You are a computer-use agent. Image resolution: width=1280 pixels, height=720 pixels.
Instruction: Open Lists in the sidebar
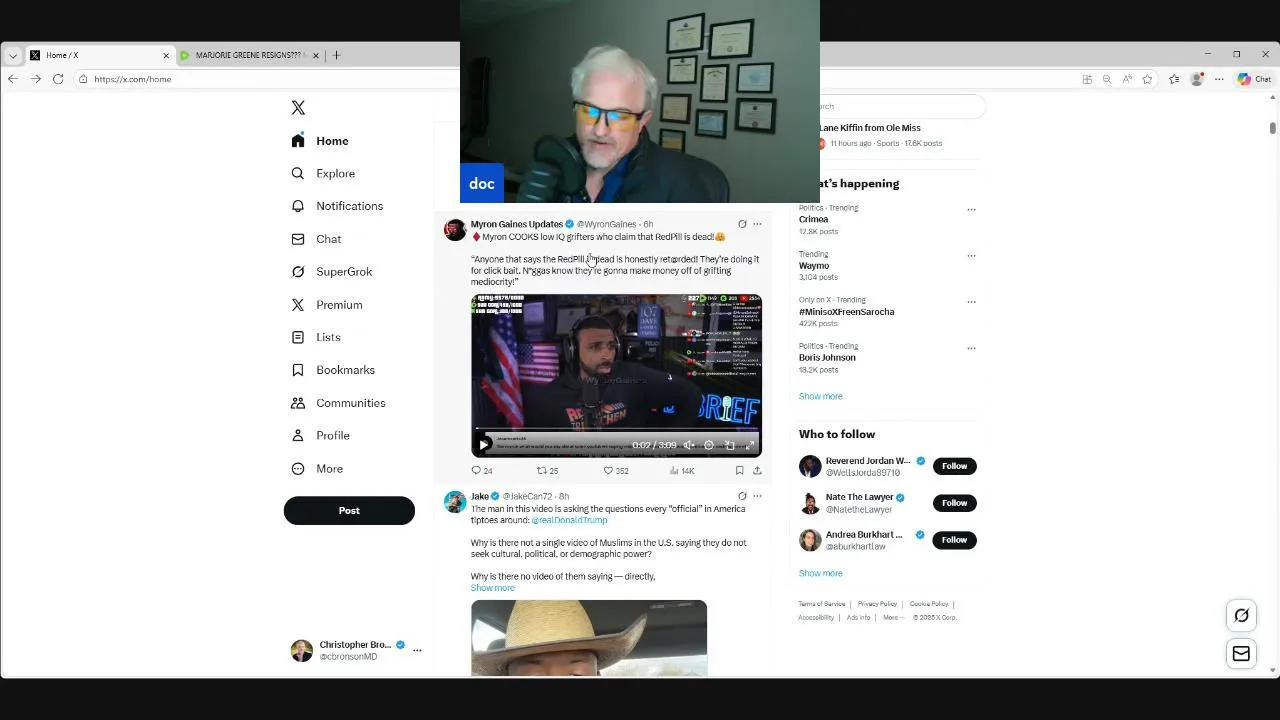tap(316, 337)
